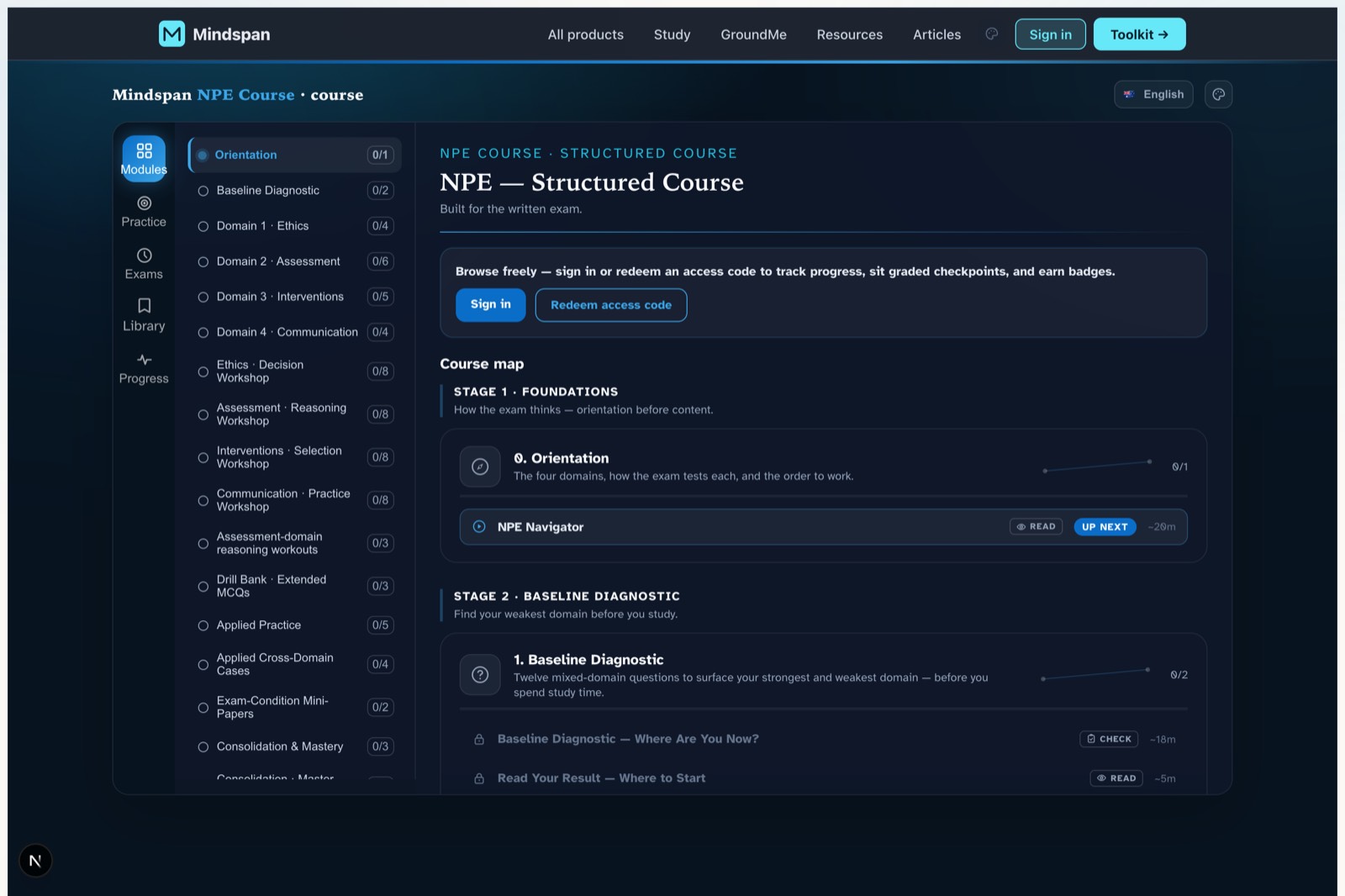Open Consolidation & Mastery module
1345x896 pixels.
[x=294, y=746]
